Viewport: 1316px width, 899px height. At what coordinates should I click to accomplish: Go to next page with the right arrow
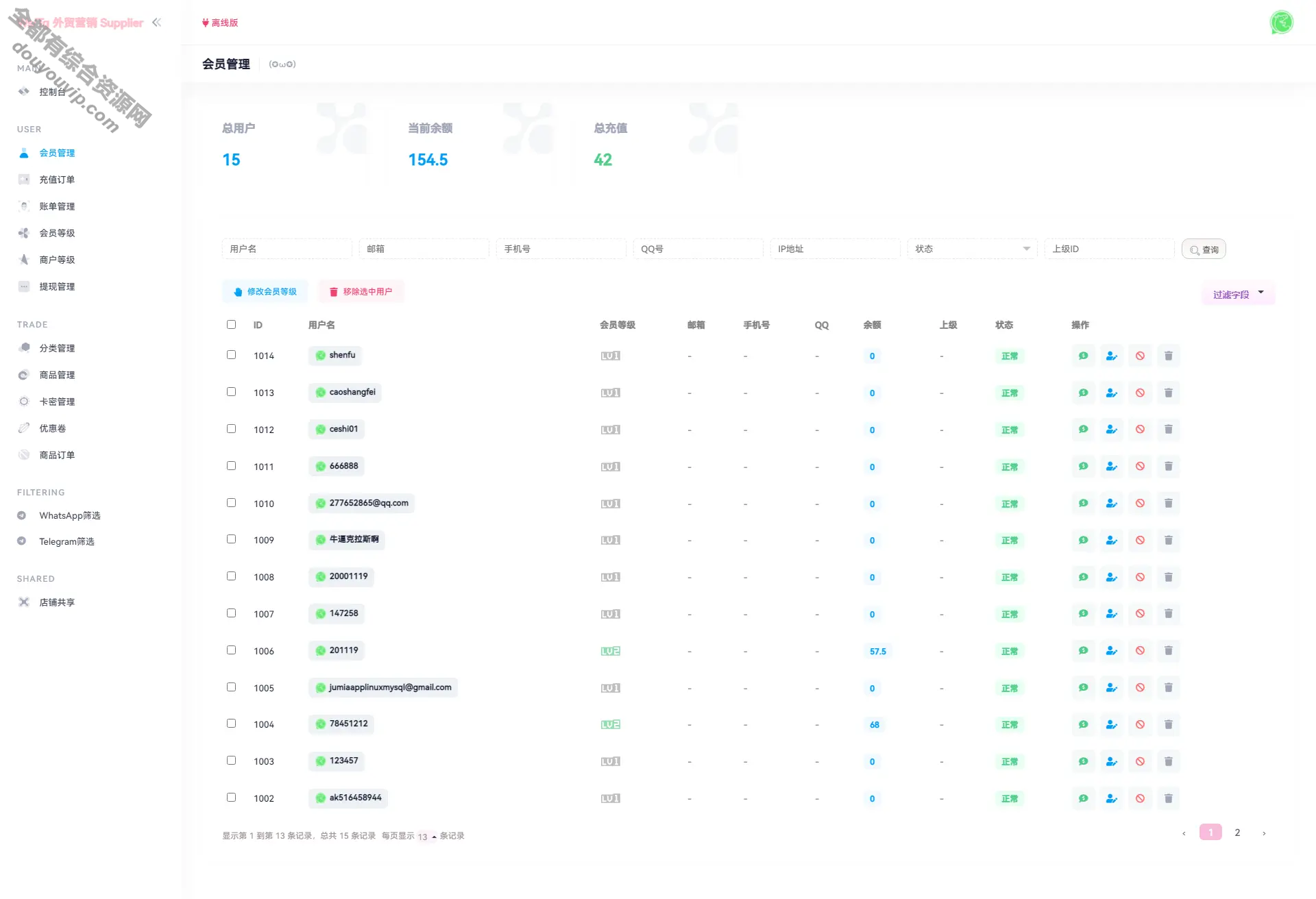click(x=1264, y=833)
